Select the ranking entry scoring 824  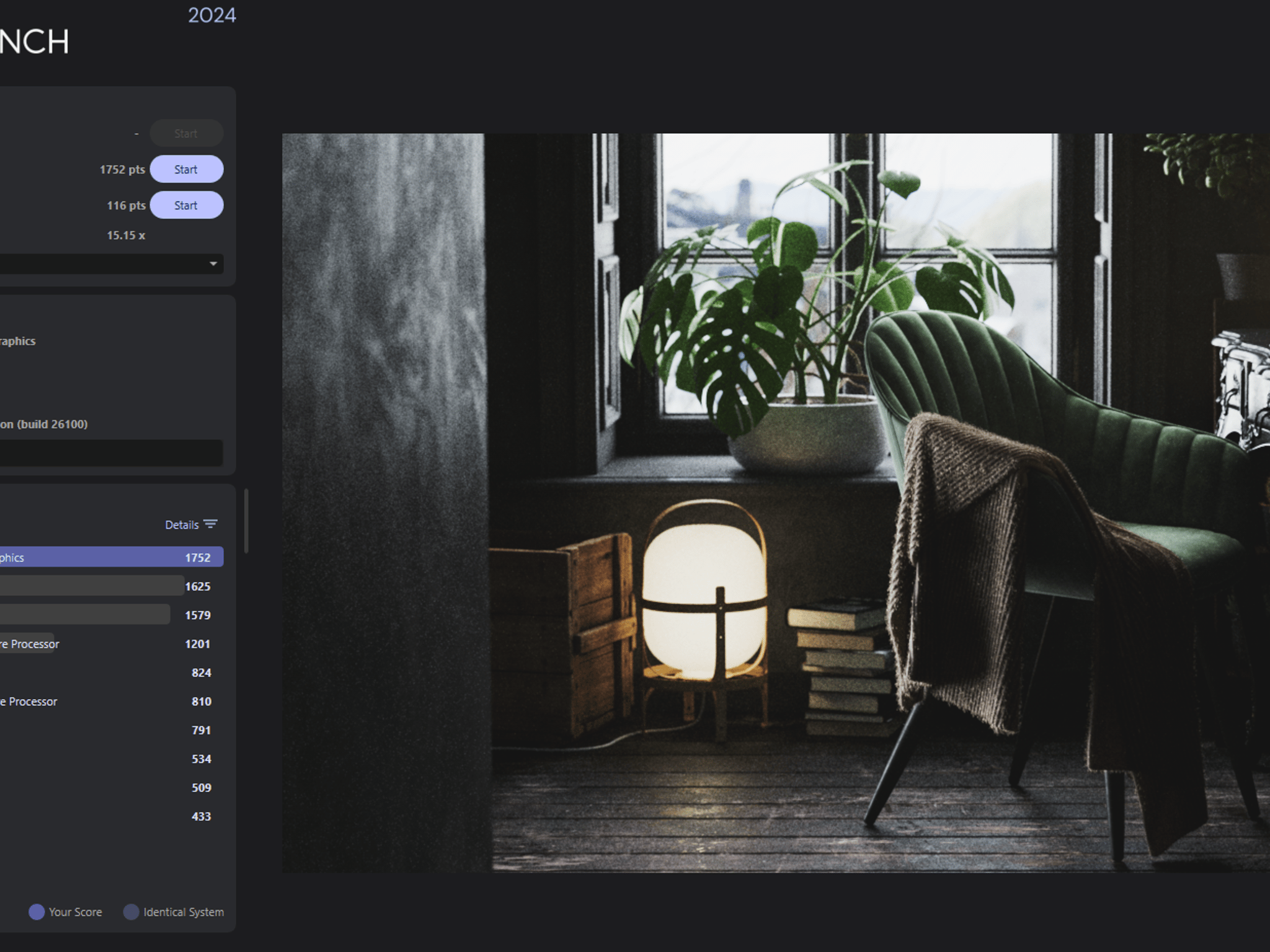coord(112,672)
